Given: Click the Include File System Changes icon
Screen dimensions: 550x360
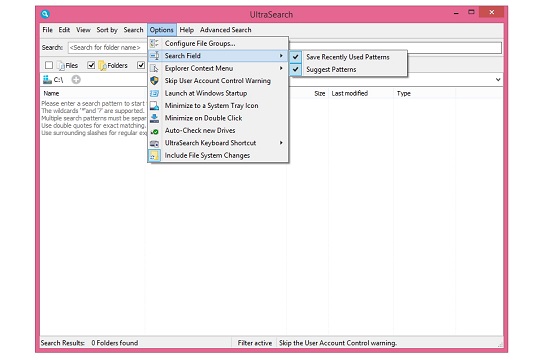Looking at the screenshot, I should pyautogui.click(x=154, y=155).
